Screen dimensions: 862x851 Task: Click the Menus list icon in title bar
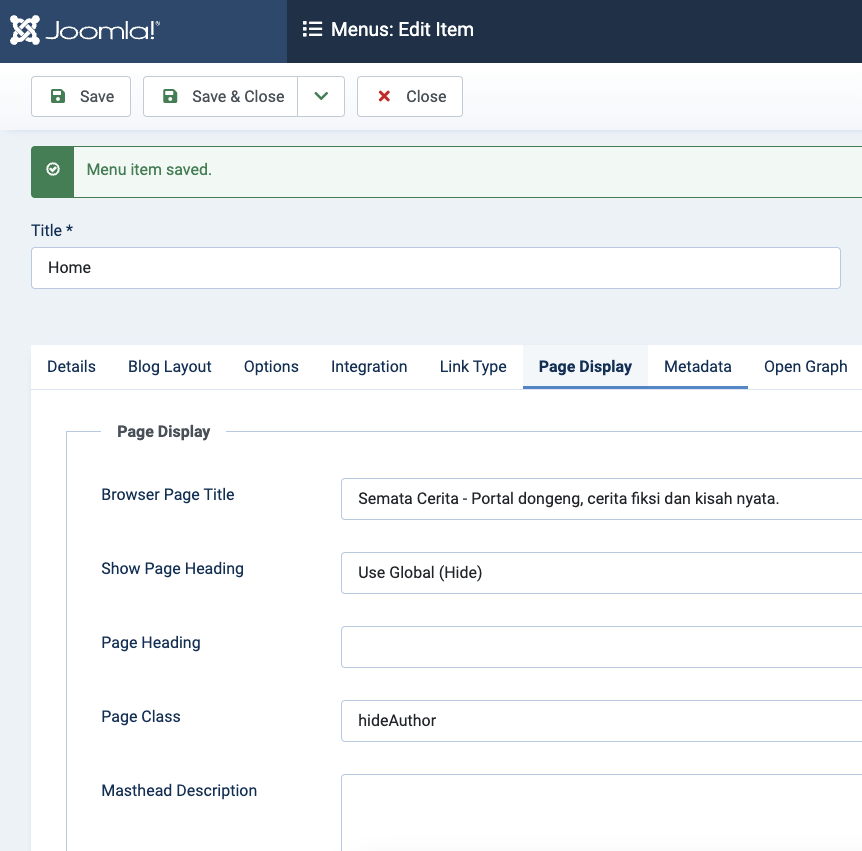312,30
